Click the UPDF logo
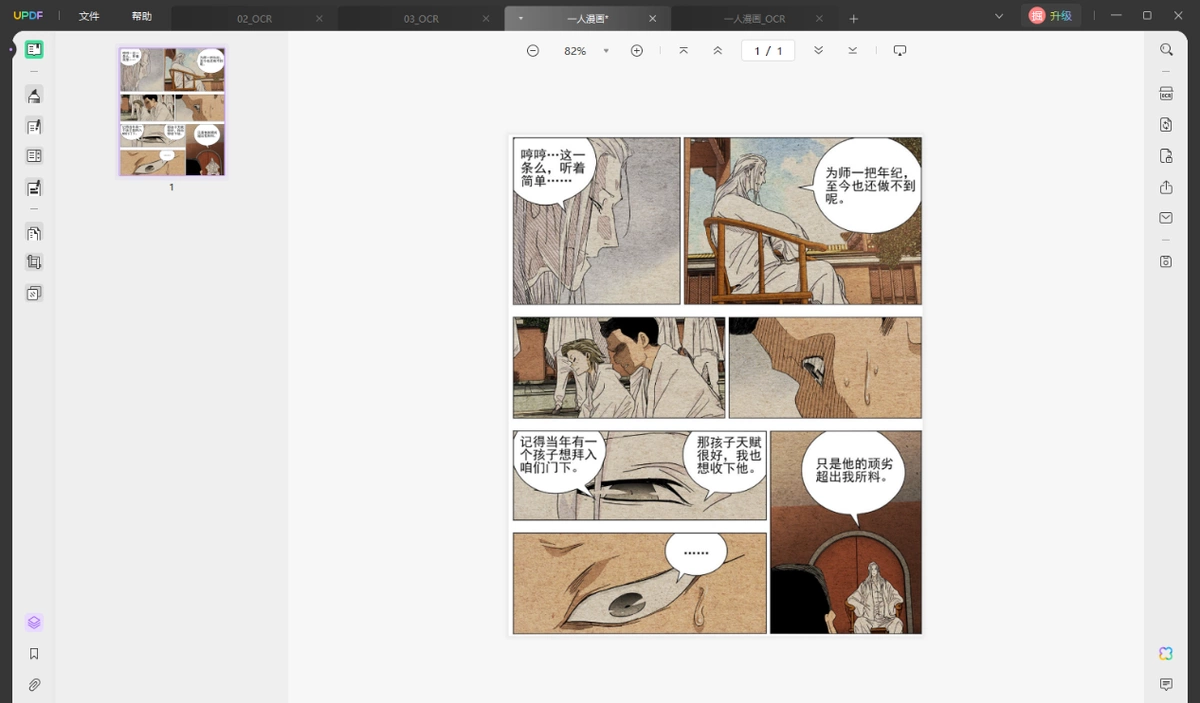Viewport: 1200px width, 703px height. click(27, 16)
